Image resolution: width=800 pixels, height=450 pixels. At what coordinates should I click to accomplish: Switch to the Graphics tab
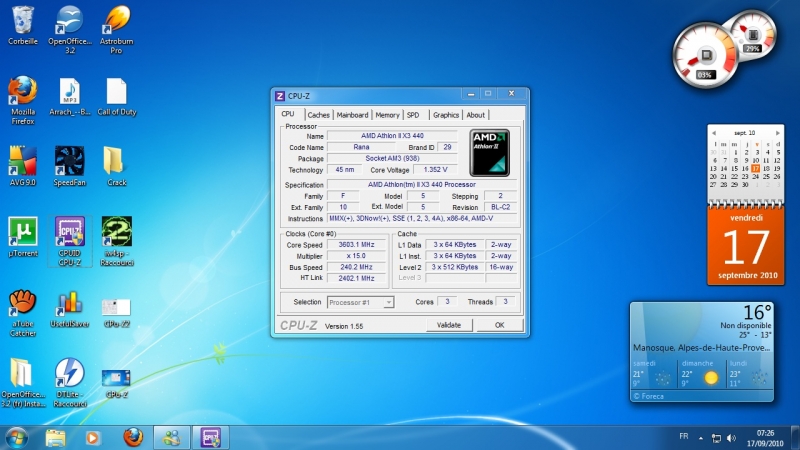click(446, 115)
